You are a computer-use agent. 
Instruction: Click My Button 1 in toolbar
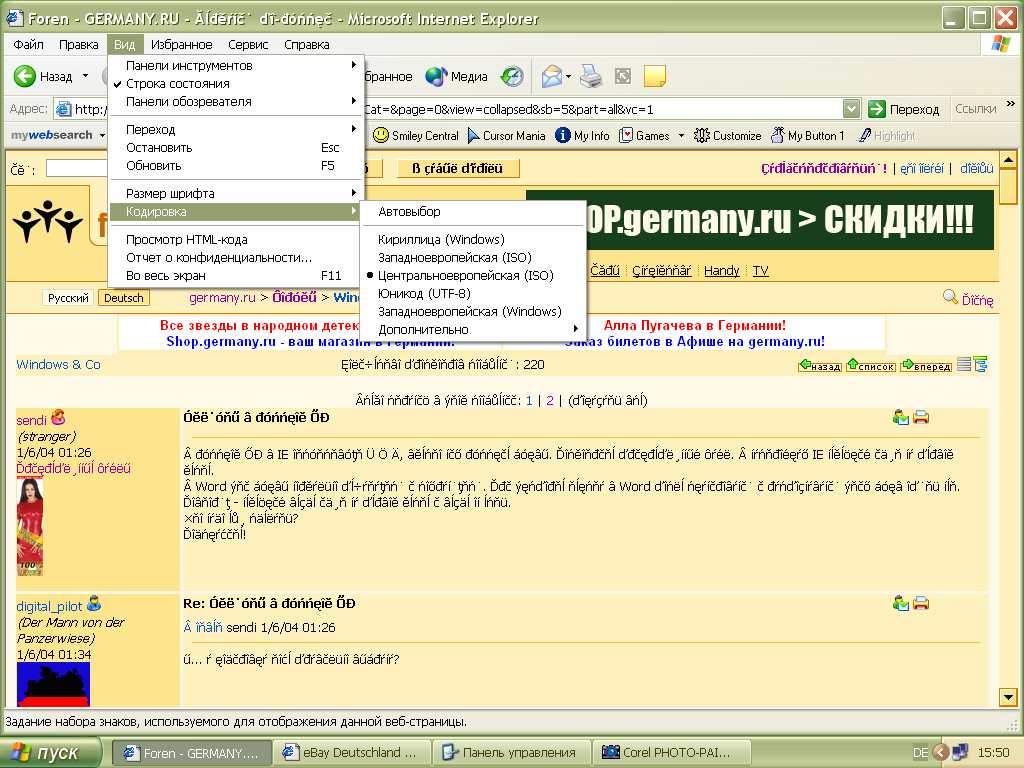pyautogui.click(x=808, y=135)
